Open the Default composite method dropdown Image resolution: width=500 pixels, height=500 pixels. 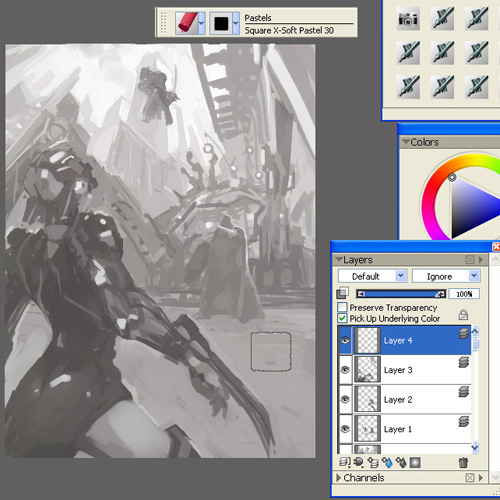pos(372,276)
